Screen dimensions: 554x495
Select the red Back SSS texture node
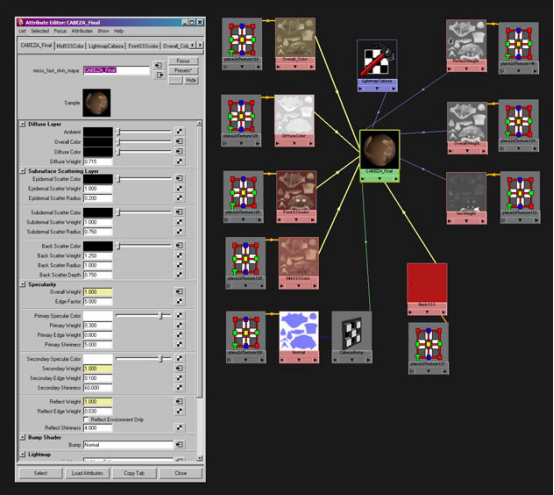click(x=427, y=289)
